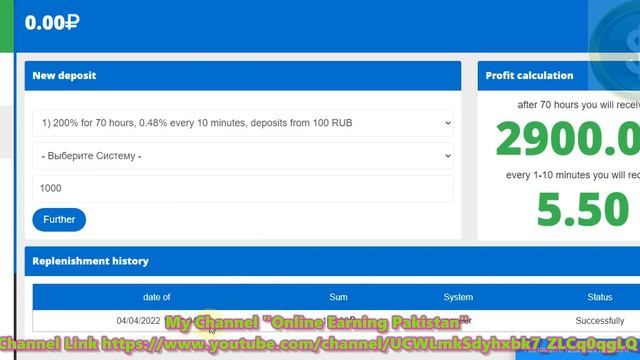Click the Successfully status cell
640x360 pixels.
tap(600, 321)
